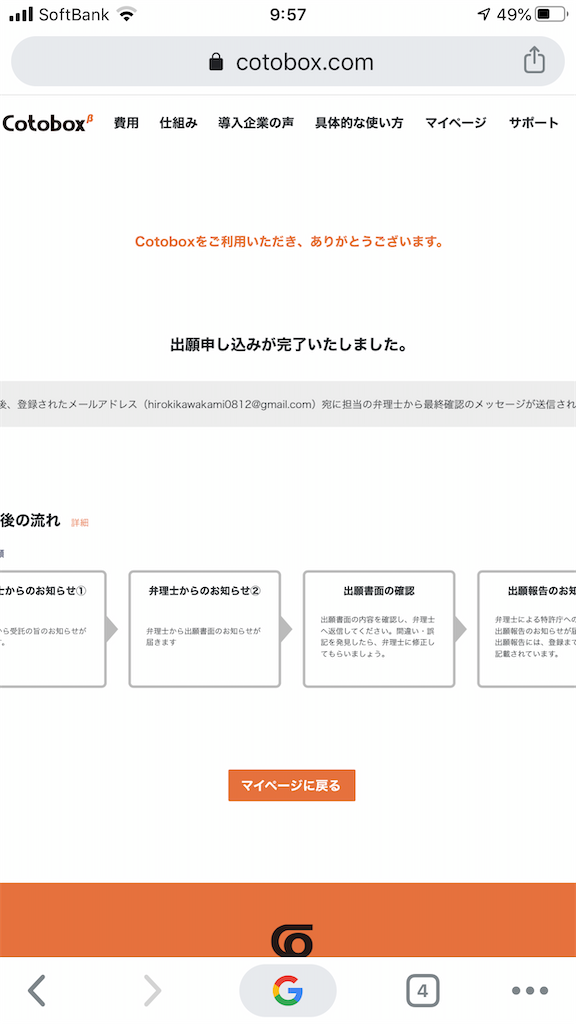Tap the lock icon beside cotobox.com
The width and height of the screenshot is (576, 1024).
(x=216, y=62)
